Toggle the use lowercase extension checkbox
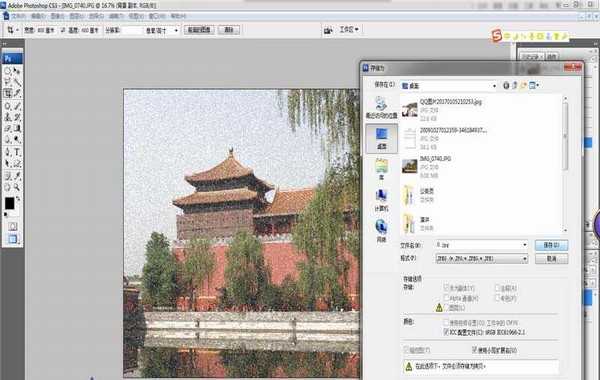Viewport: 600px width, 380px height. [474, 350]
